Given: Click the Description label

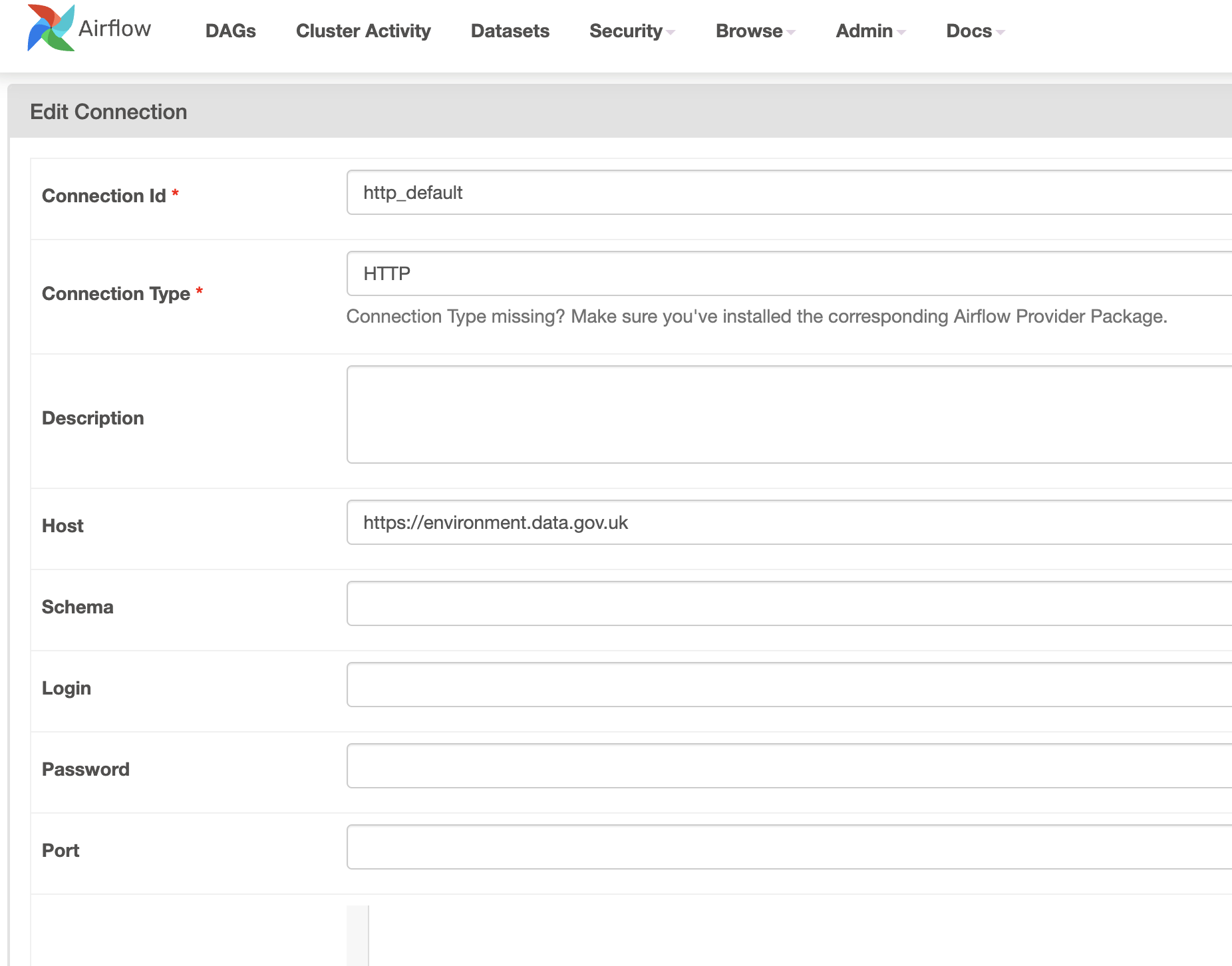Looking at the screenshot, I should (x=93, y=418).
